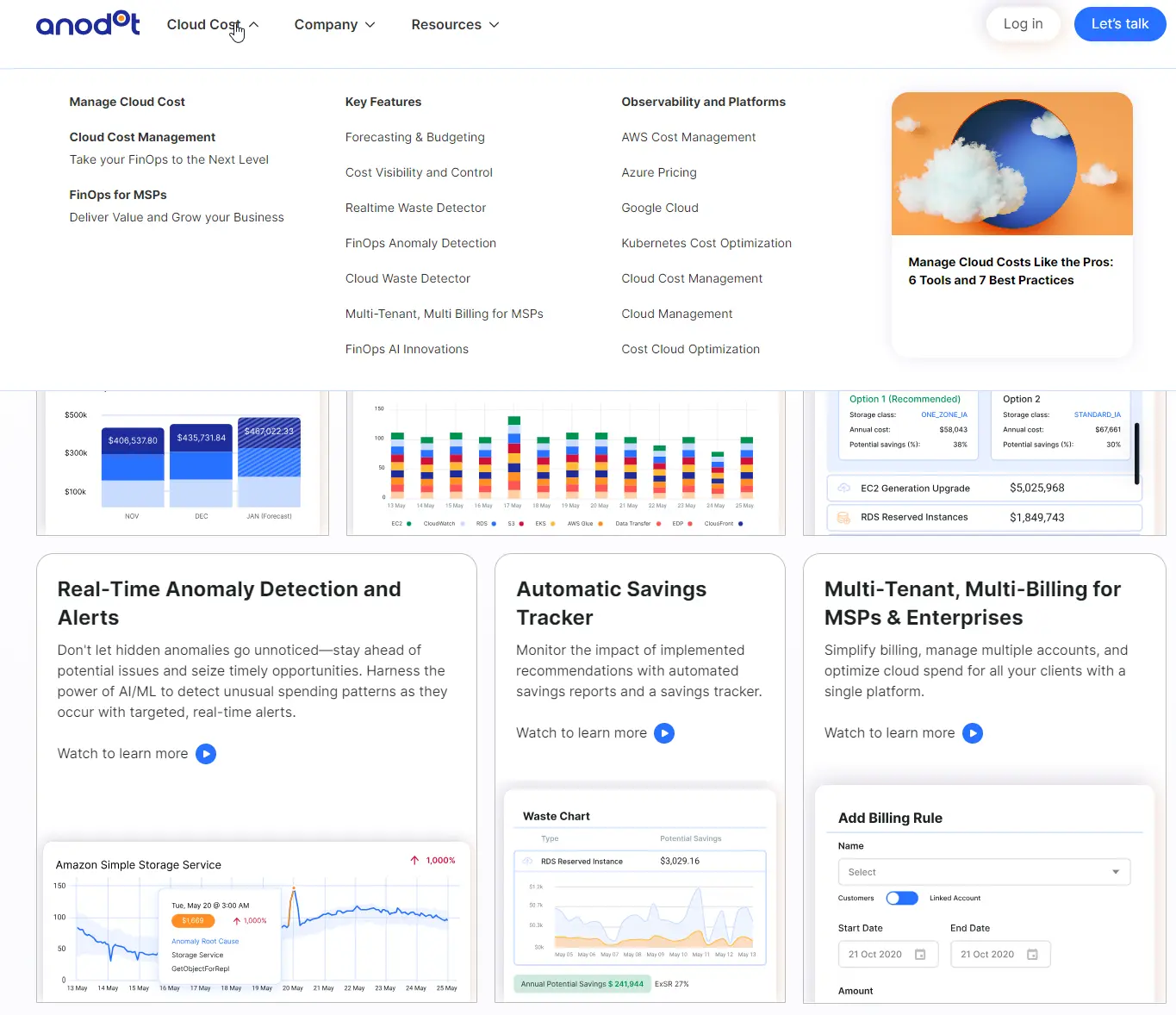Open FinOps Anomaly Detection
The width and height of the screenshot is (1176, 1015).
[420, 243]
